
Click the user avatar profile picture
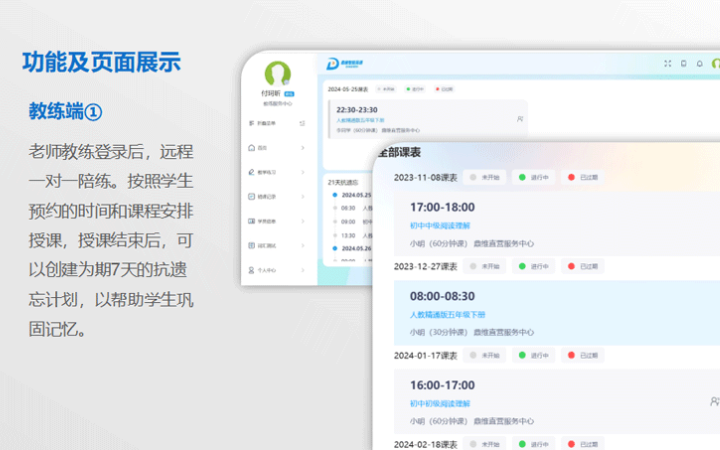(277, 73)
